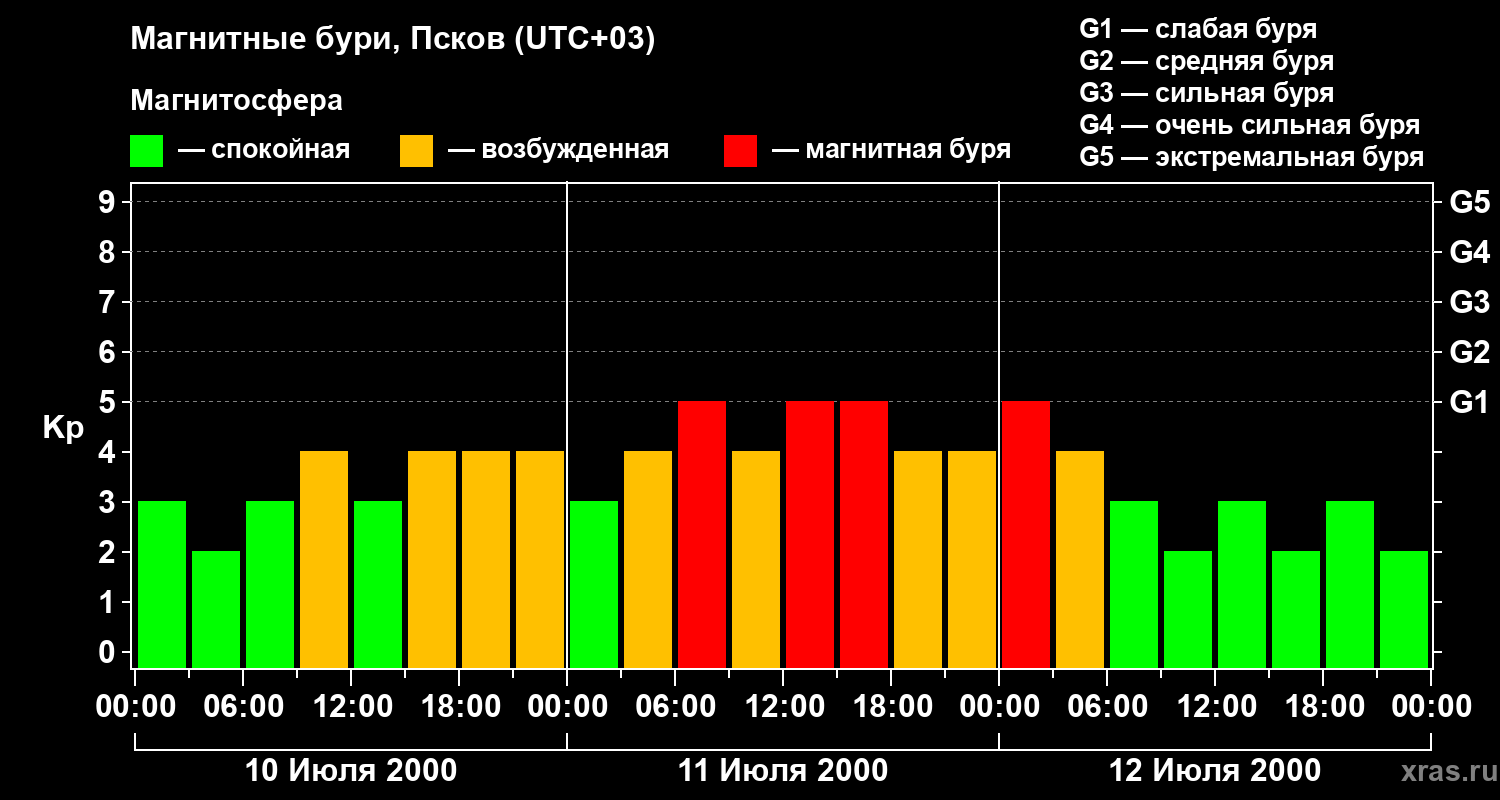The image size is (1500, 800).
Task: Click the 'G2 — средняя буря' text
Action: coord(1207,61)
